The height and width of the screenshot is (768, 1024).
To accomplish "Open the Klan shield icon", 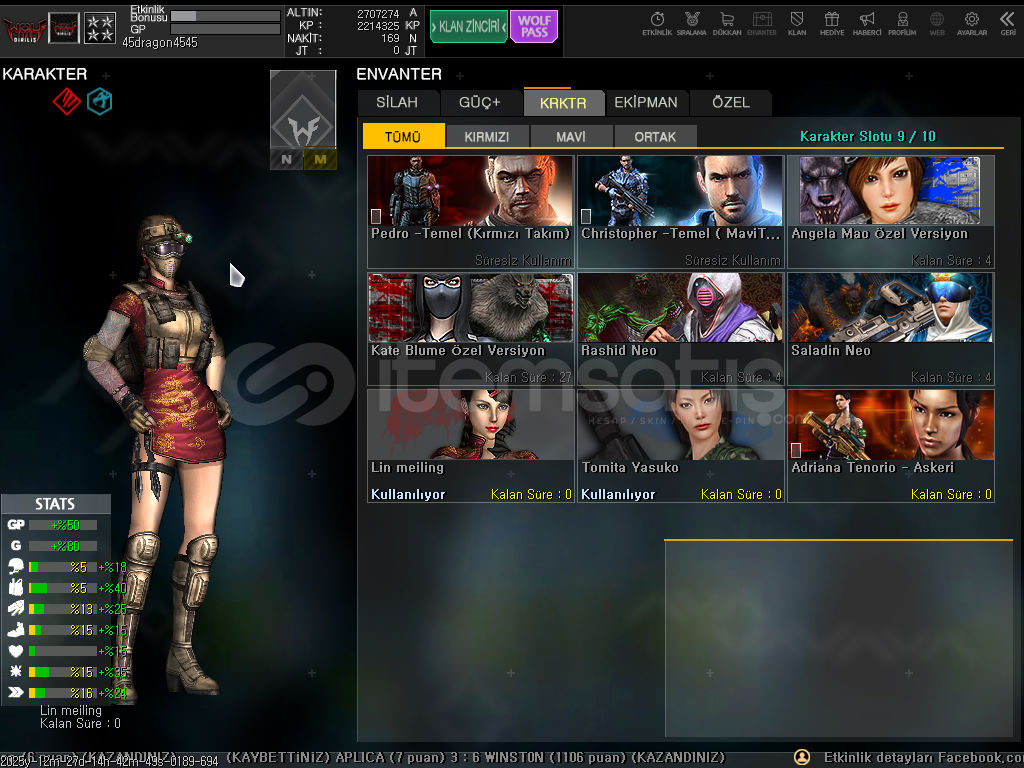I will tap(797, 24).
